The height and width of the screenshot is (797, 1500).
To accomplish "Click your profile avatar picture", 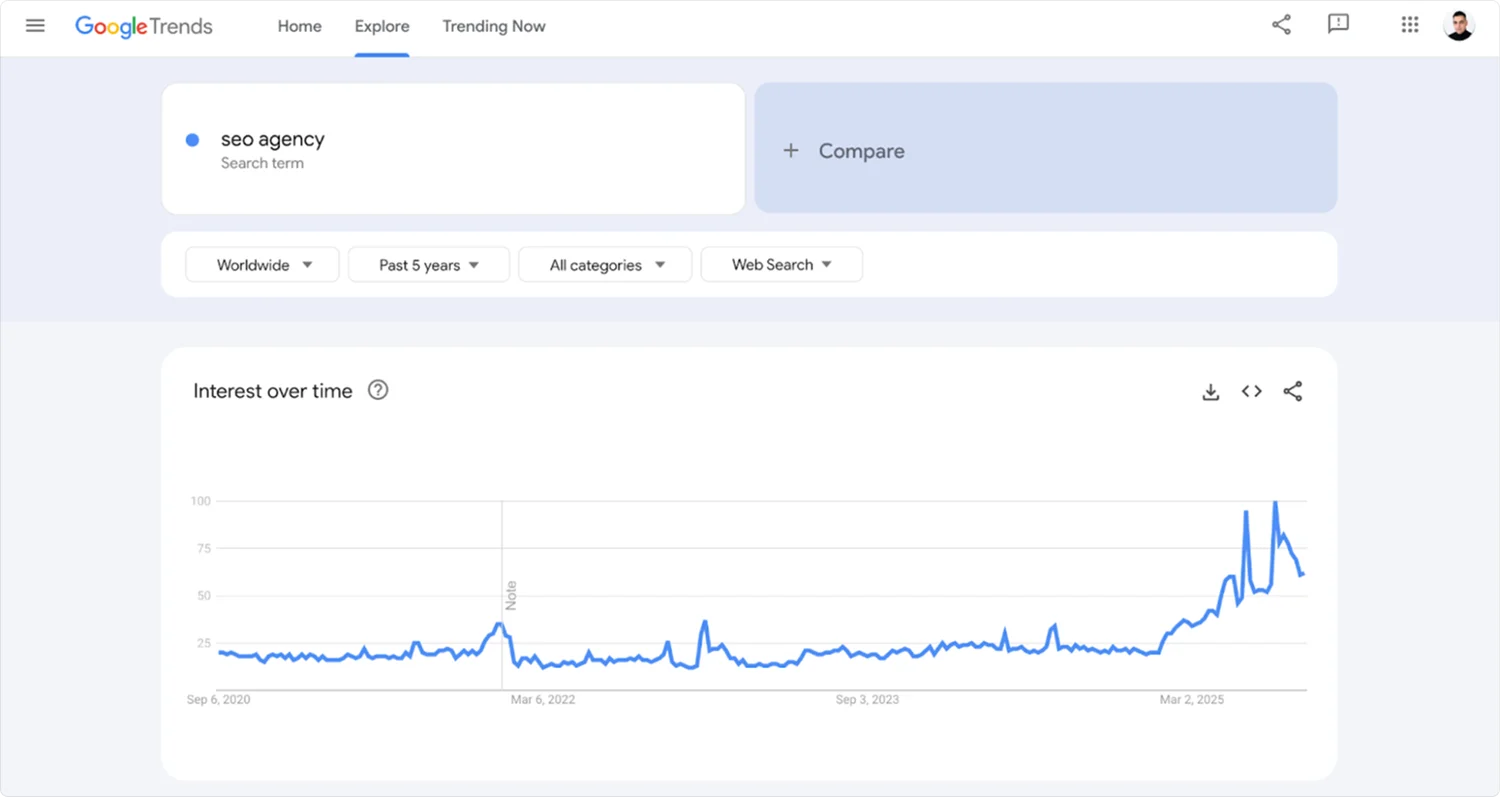I will [1459, 25].
